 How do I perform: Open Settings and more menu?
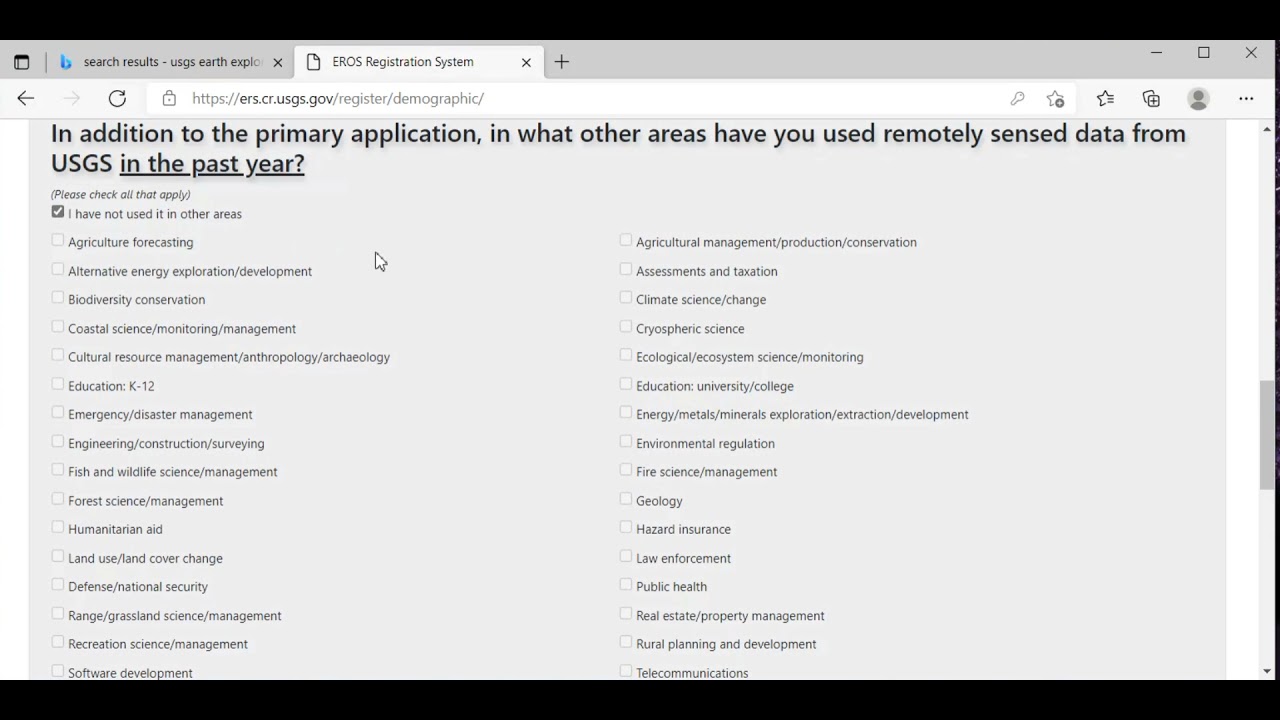(x=1246, y=98)
